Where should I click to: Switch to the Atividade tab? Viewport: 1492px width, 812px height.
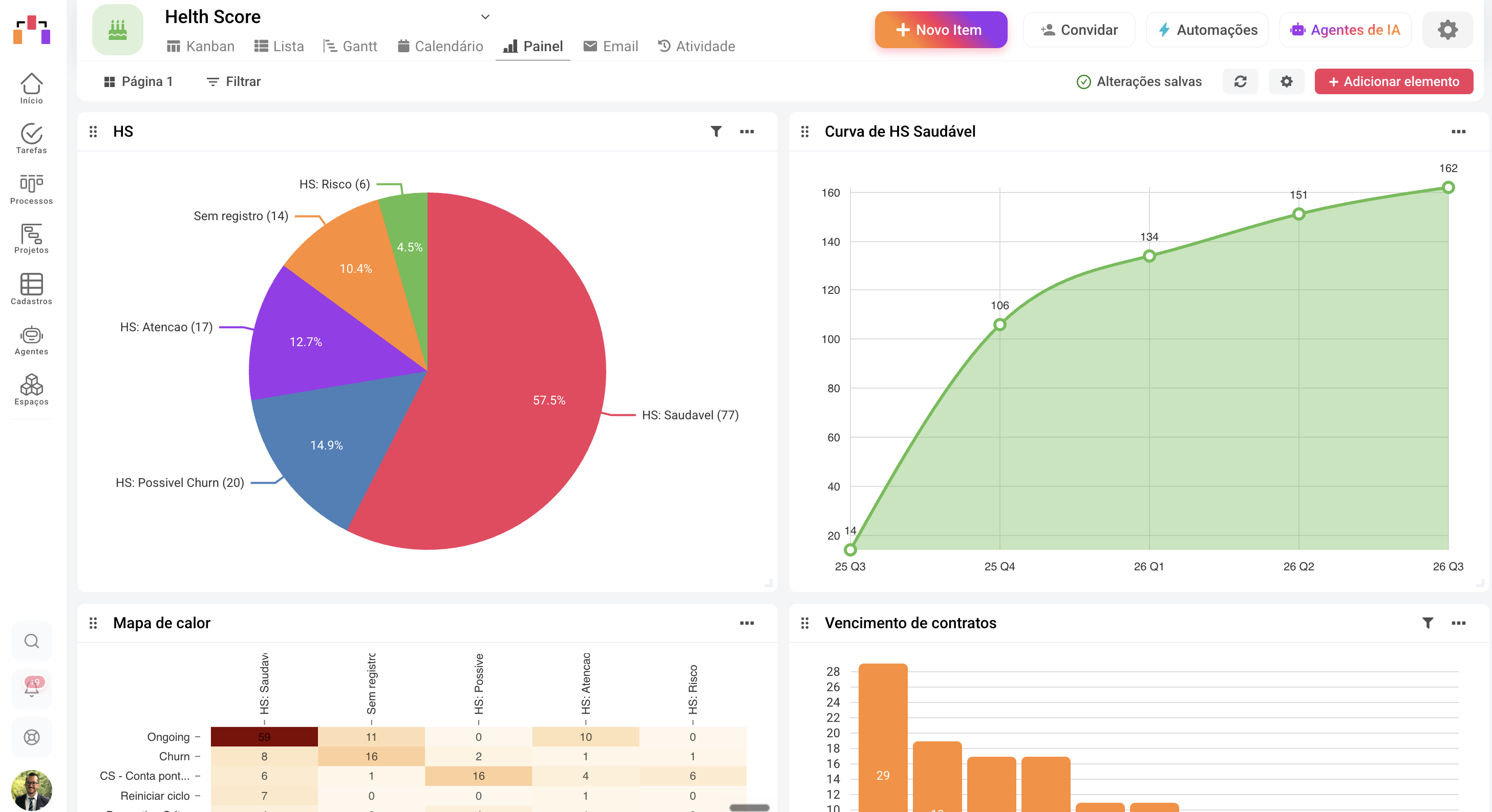(696, 46)
